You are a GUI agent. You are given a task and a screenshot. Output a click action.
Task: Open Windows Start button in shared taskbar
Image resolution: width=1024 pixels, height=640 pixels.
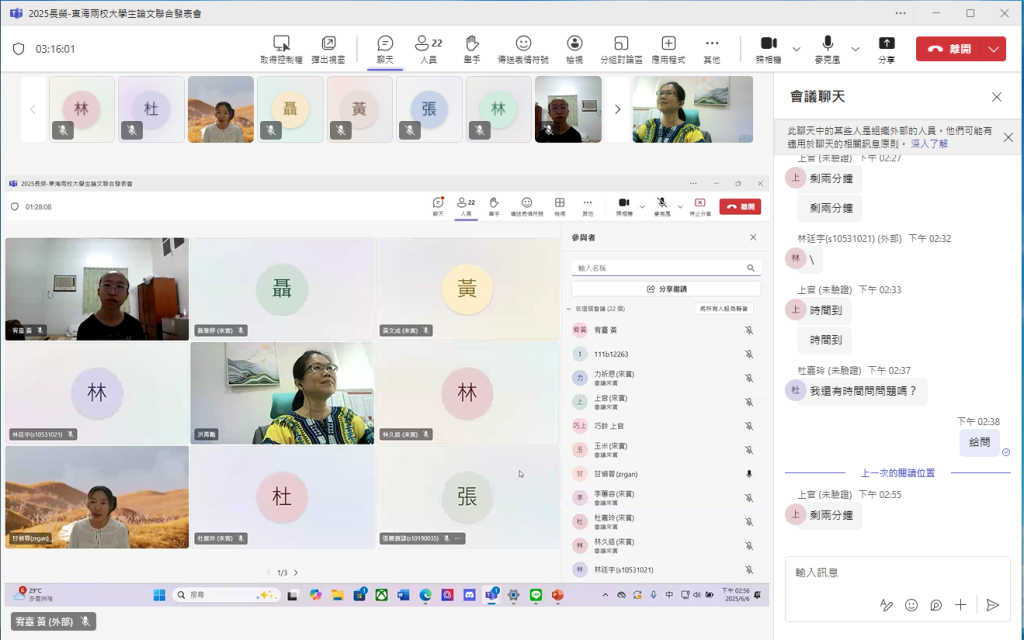pyautogui.click(x=159, y=595)
